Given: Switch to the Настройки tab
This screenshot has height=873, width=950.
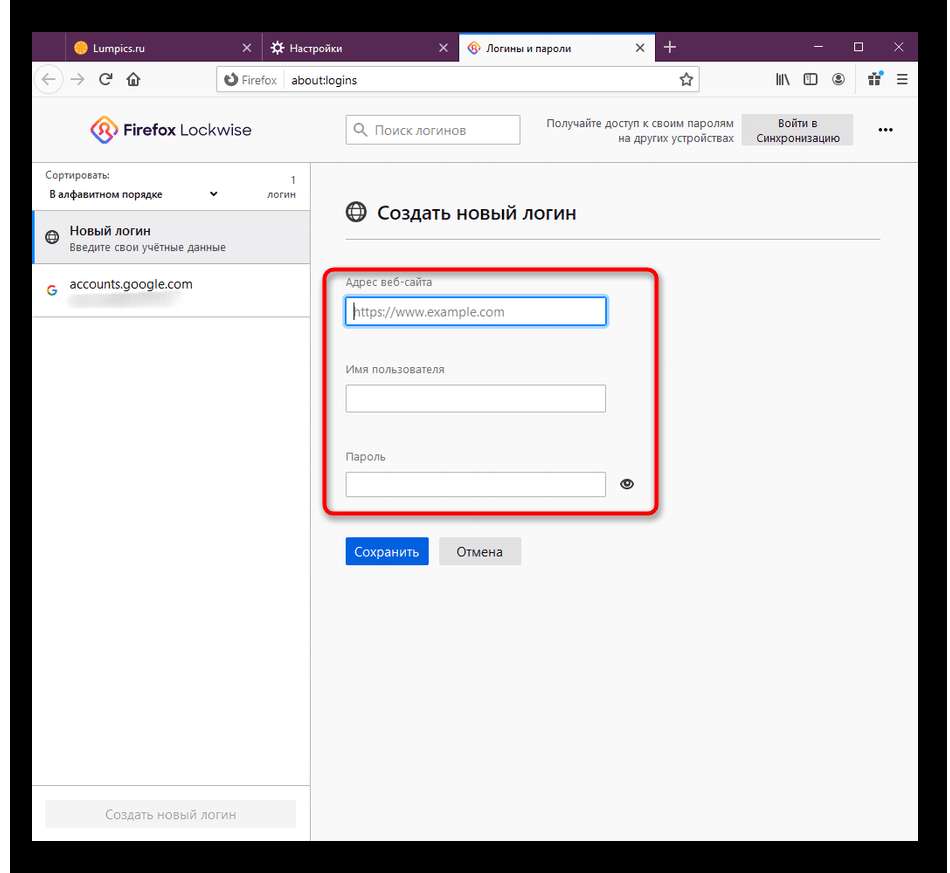Looking at the screenshot, I should 360,48.
